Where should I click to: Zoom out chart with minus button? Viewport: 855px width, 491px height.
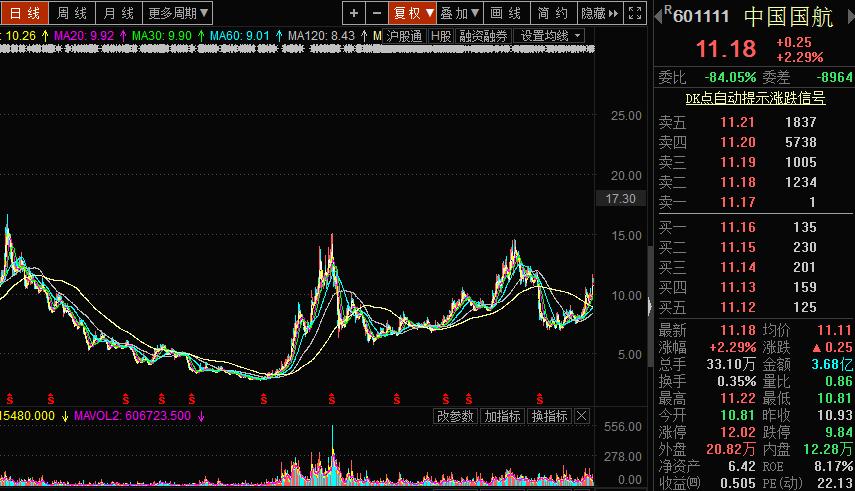tap(377, 13)
